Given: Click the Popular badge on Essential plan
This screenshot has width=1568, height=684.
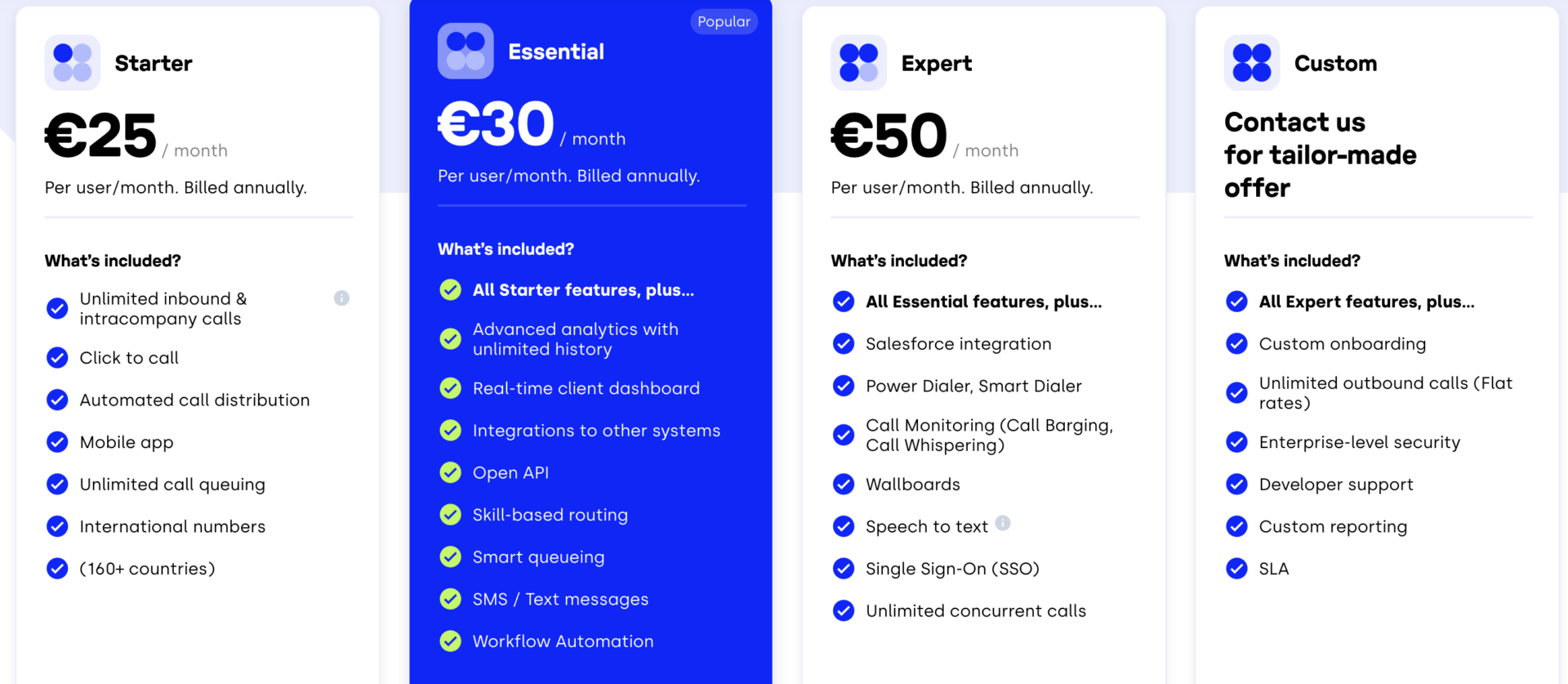Looking at the screenshot, I should [x=724, y=21].
